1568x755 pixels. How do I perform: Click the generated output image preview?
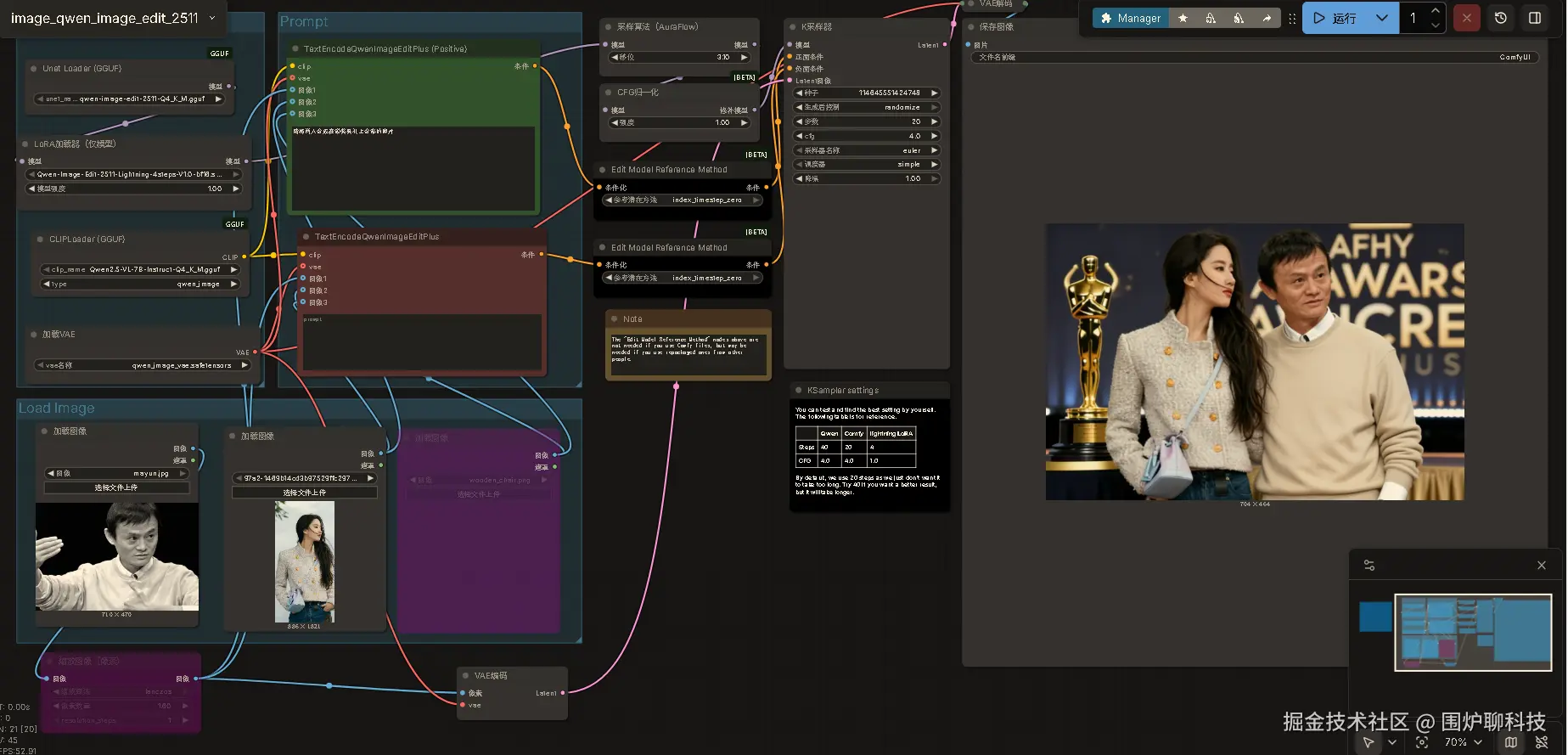1255,362
